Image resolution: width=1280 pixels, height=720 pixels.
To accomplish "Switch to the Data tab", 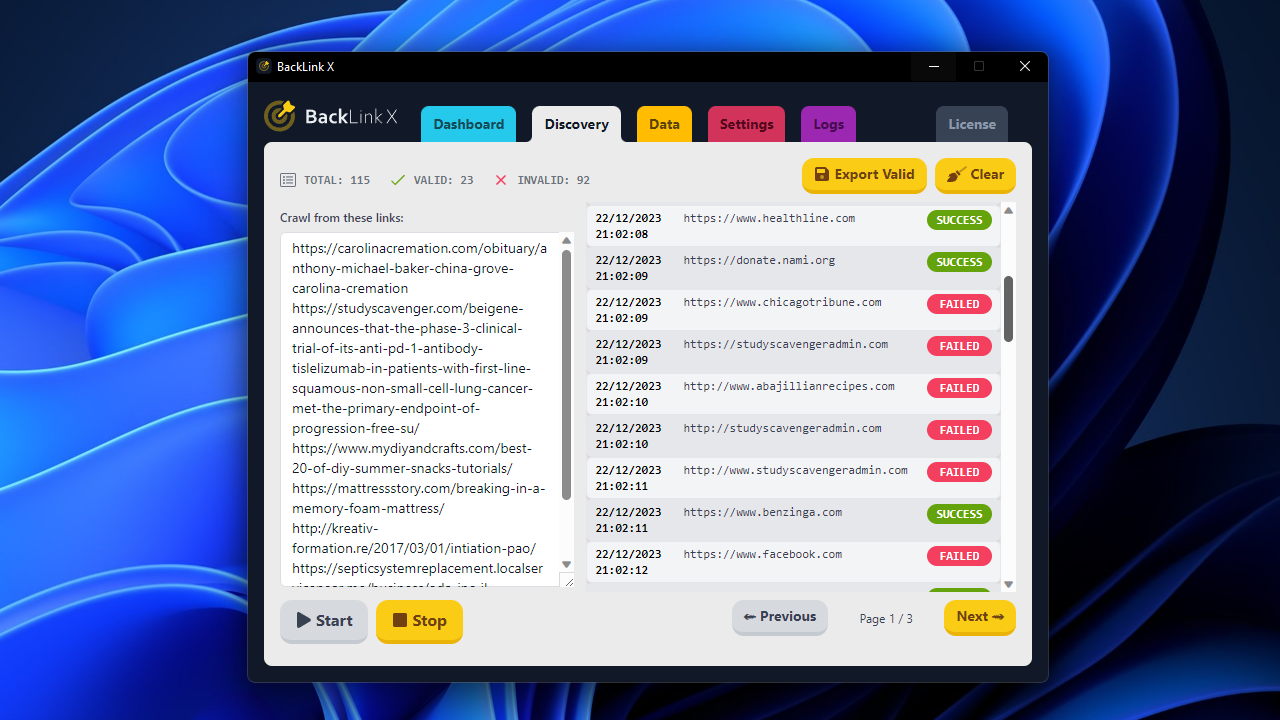I will tap(664, 124).
